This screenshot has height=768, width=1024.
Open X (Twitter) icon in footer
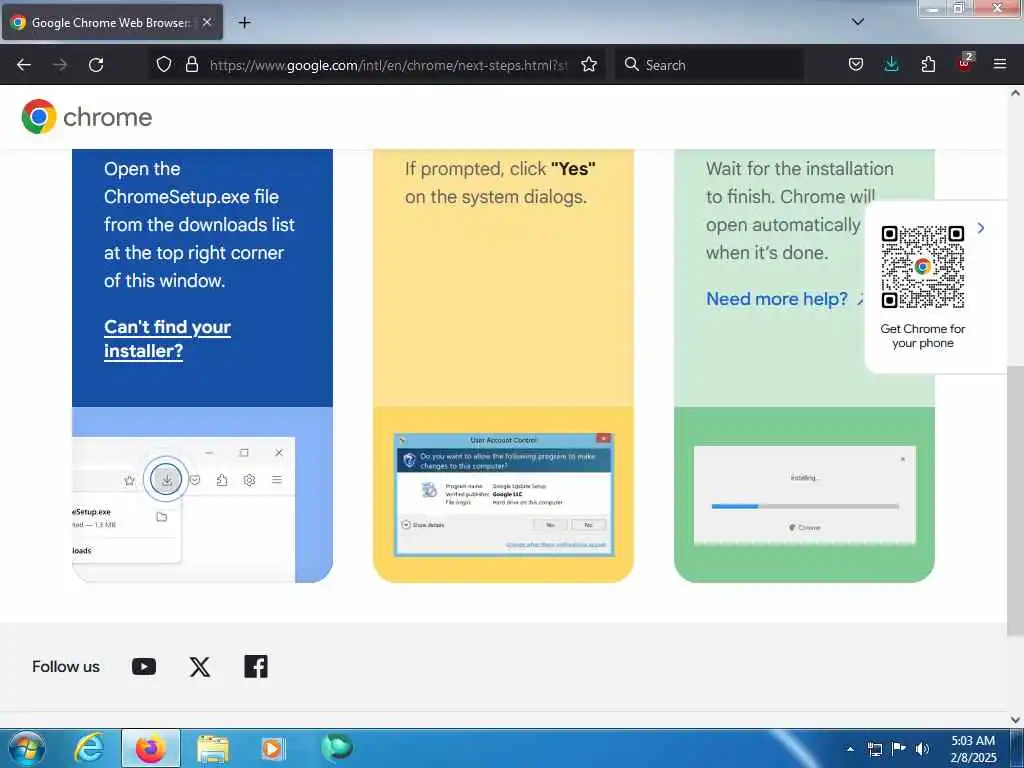(200, 667)
